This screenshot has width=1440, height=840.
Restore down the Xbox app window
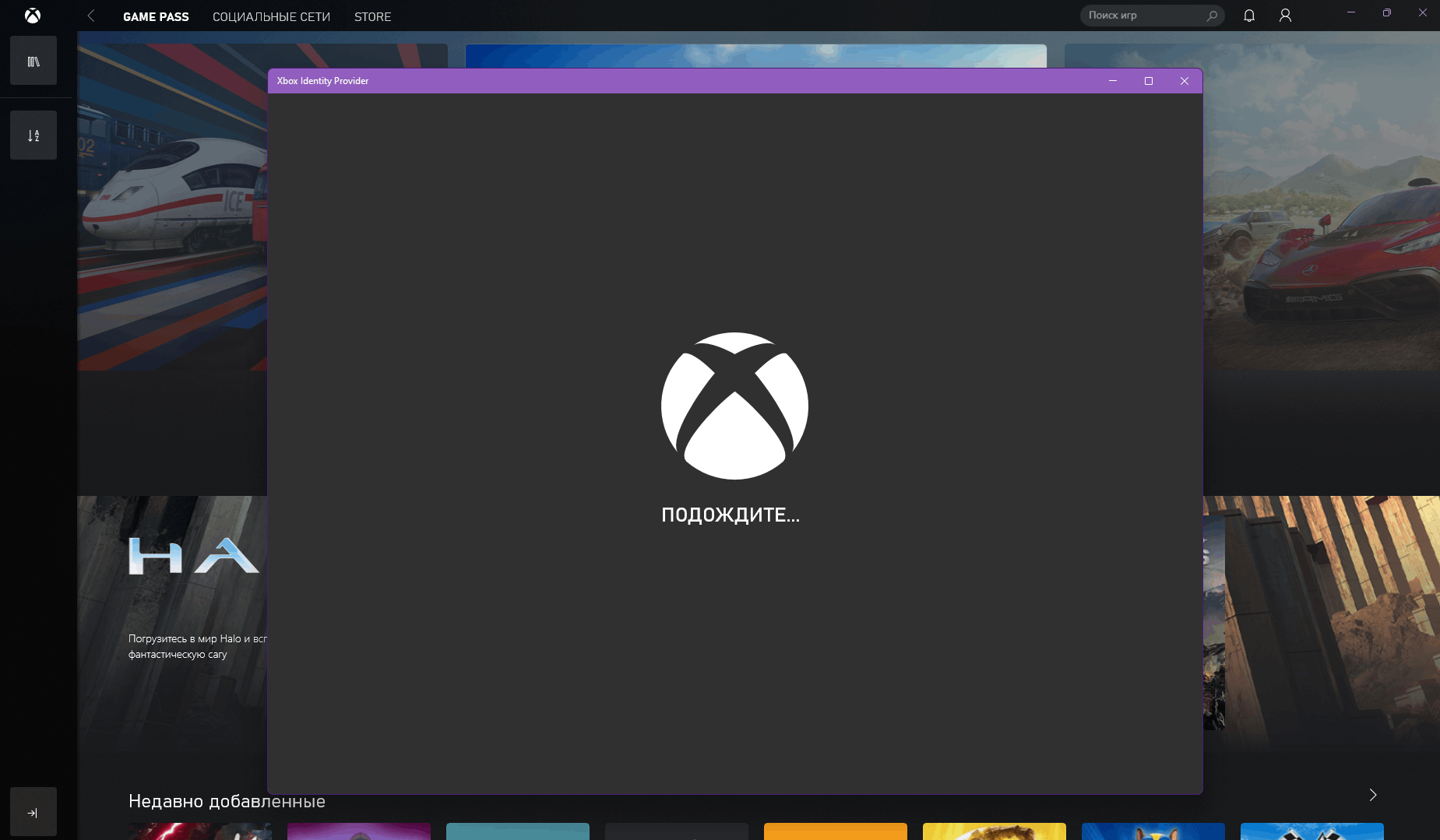tap(1387, 12)
